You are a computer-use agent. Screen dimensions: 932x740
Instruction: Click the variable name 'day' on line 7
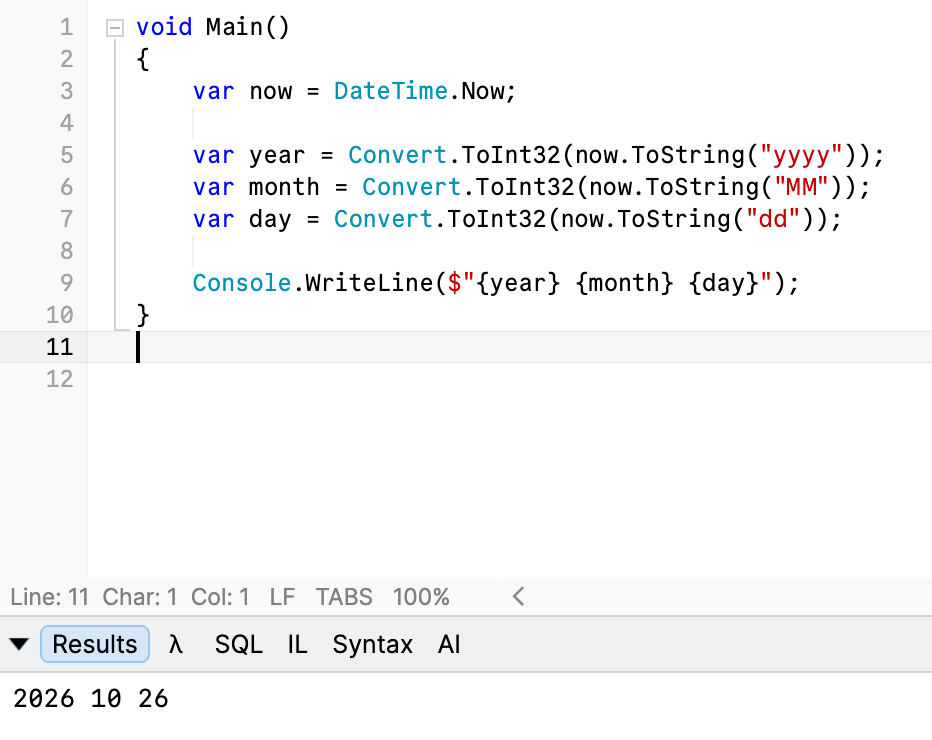pos(270,219)
